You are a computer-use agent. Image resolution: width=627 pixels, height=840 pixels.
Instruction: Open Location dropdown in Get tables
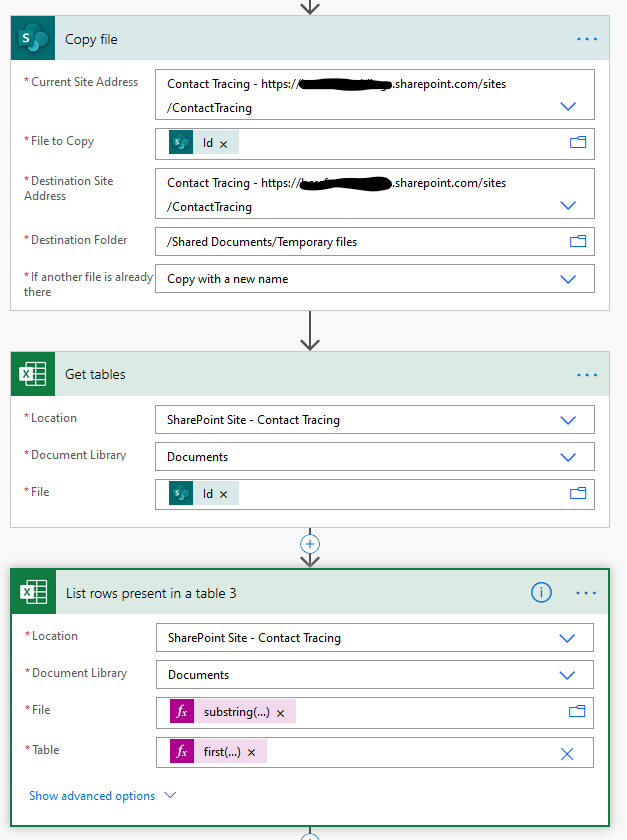pos(568,420)
